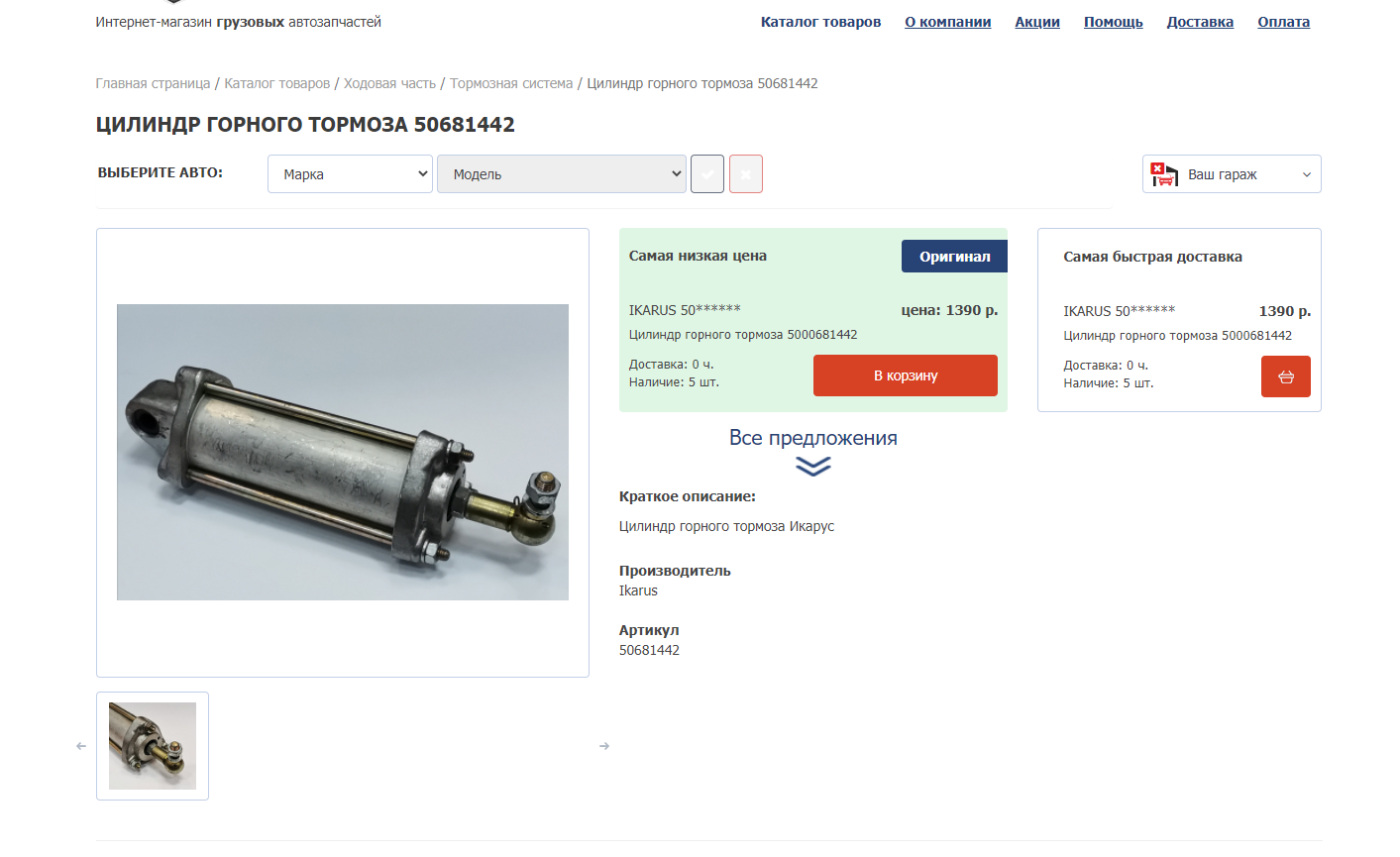1400x857 pixels.
Task: Click the left arrow of thumbnail carousel
Action: click(81, 746)
